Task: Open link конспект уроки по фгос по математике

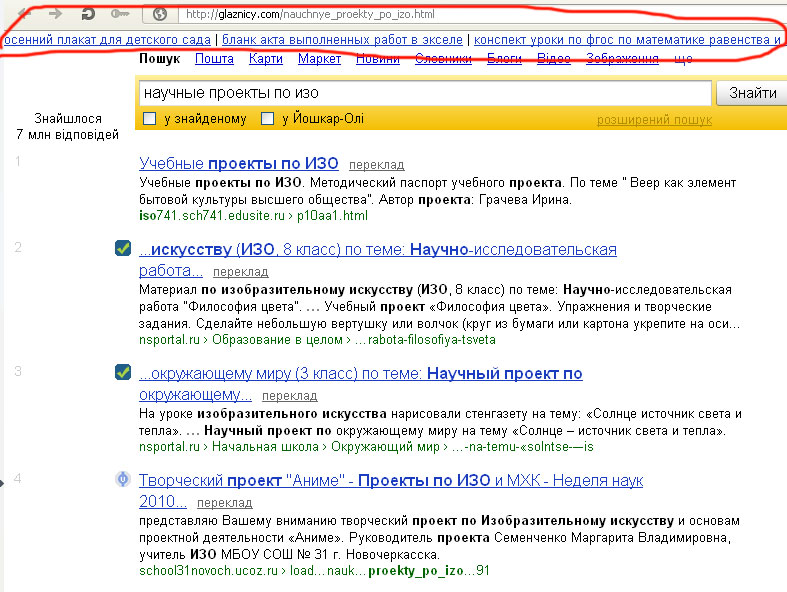Action: [x=627, y=40]
